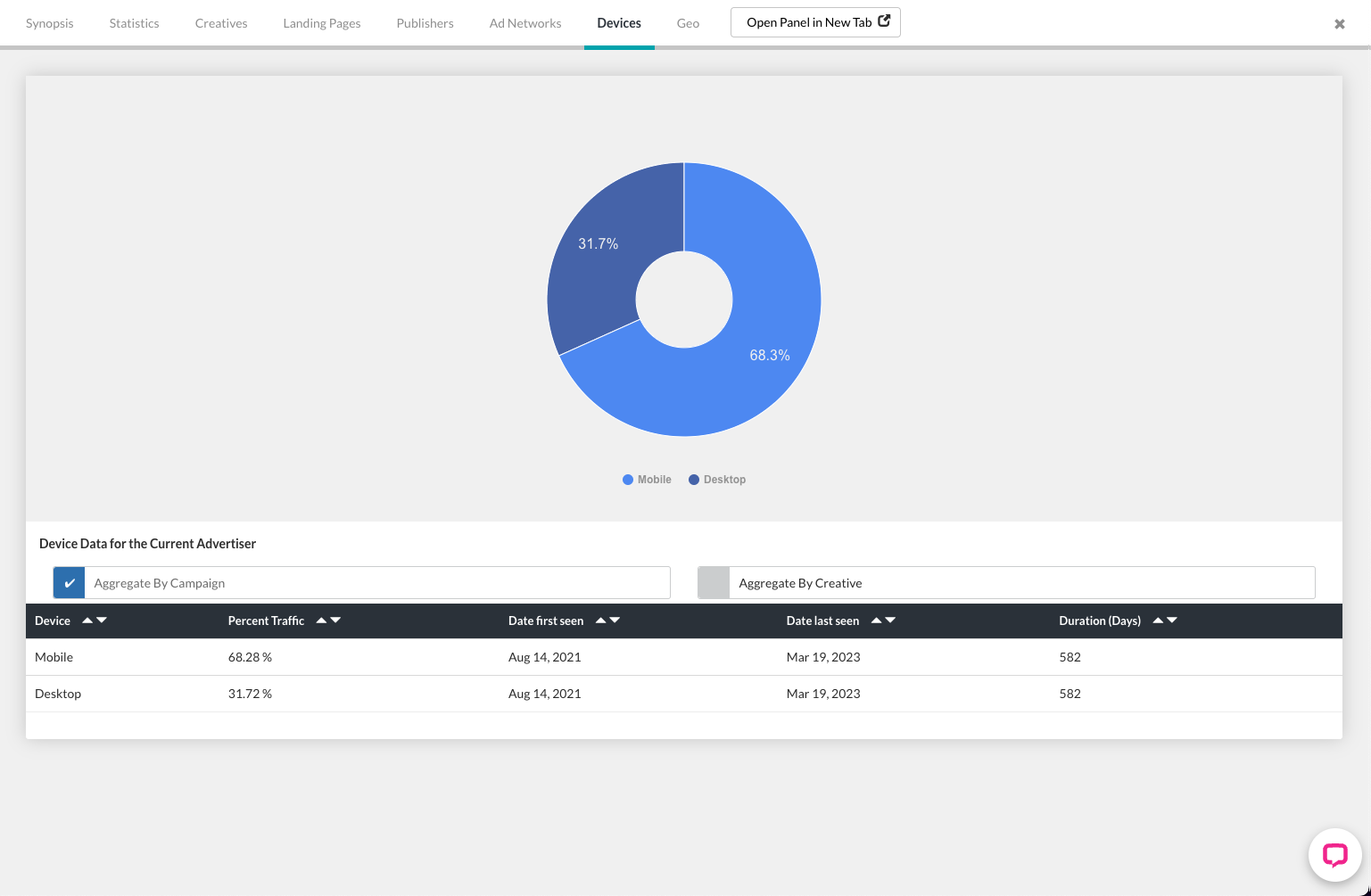Open the Publishers tab
Image resolution: width=1371 pixels, height=896 pixels.
tap(425, 23)
